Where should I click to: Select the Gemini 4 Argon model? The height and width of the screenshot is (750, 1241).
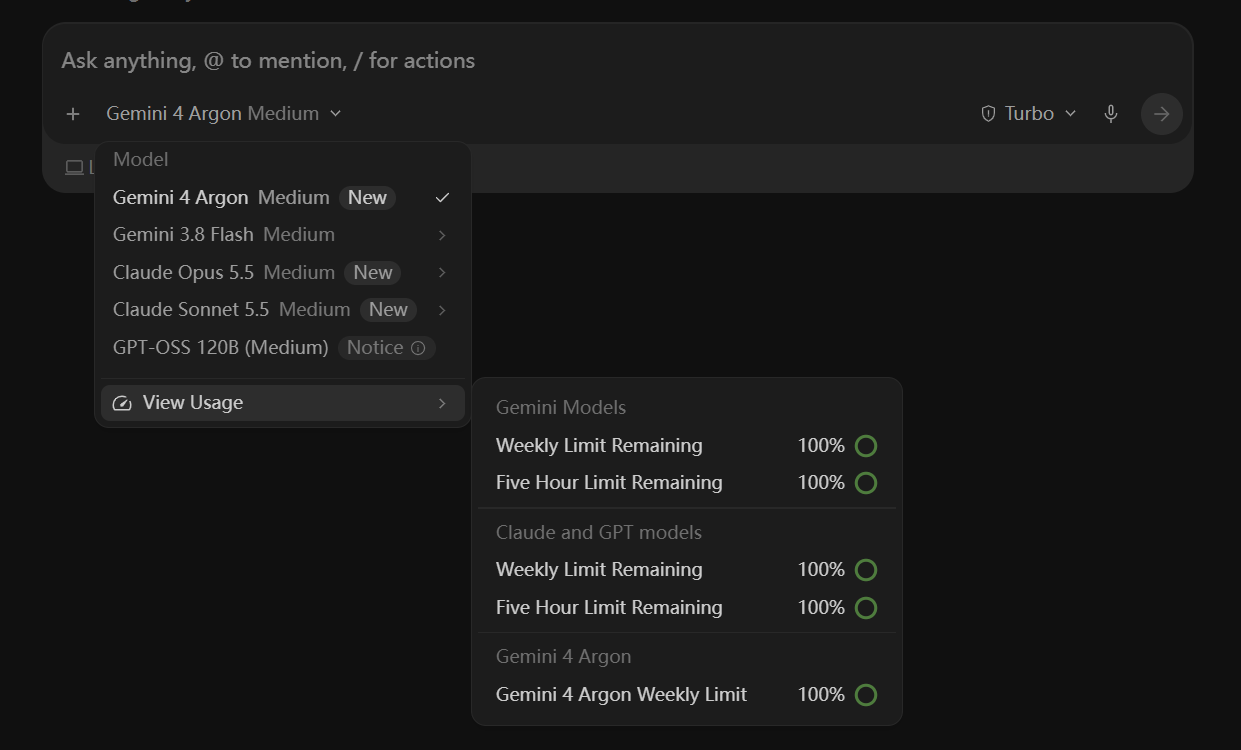(x=283, y=198)
